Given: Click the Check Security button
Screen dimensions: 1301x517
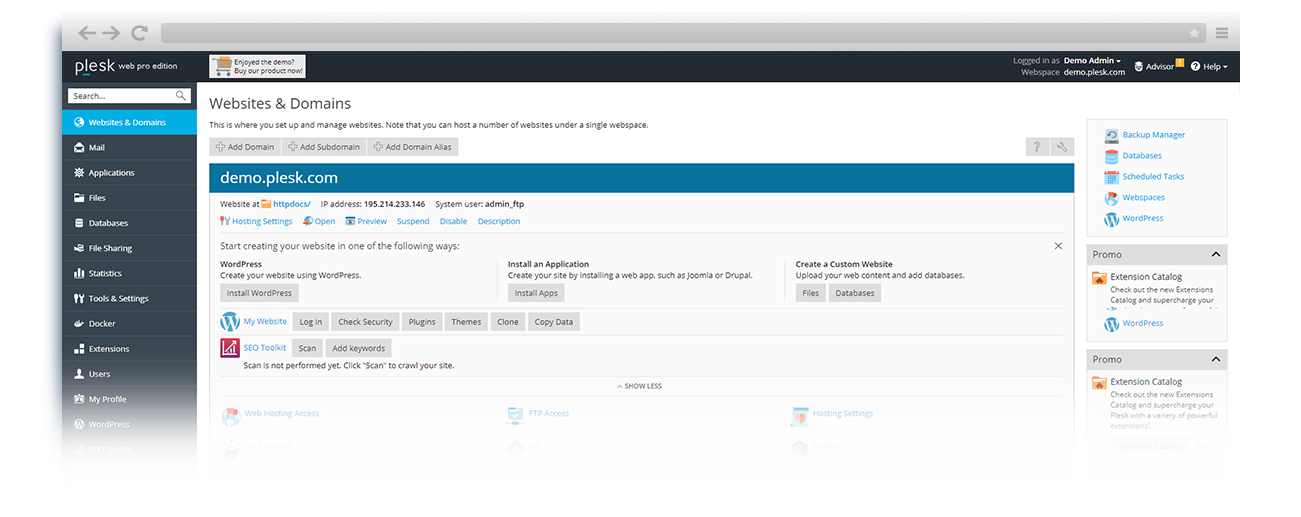Looking at the screenshot, I should pos(365,322).
